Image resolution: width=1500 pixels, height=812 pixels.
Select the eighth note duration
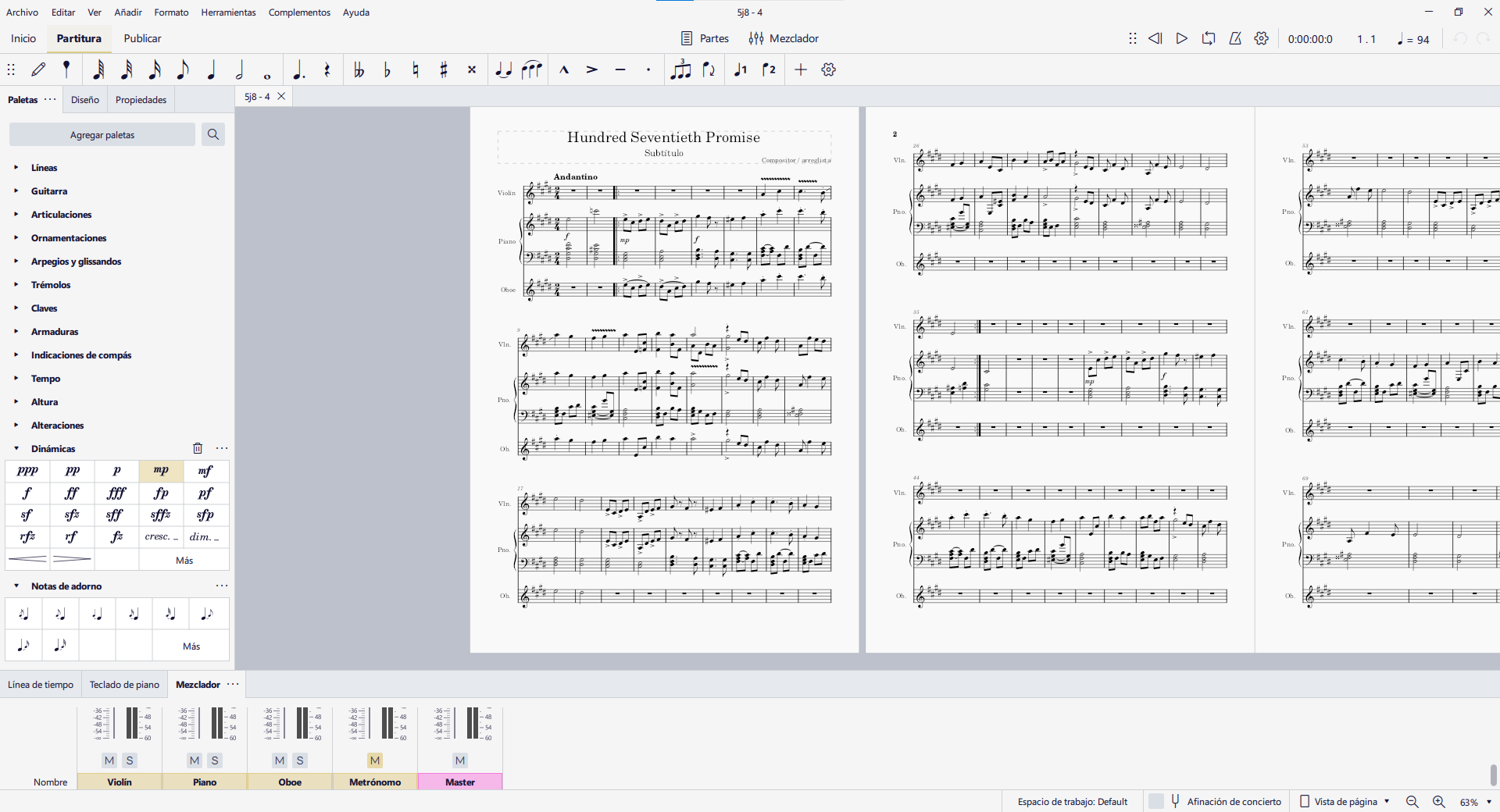(183, 69)
